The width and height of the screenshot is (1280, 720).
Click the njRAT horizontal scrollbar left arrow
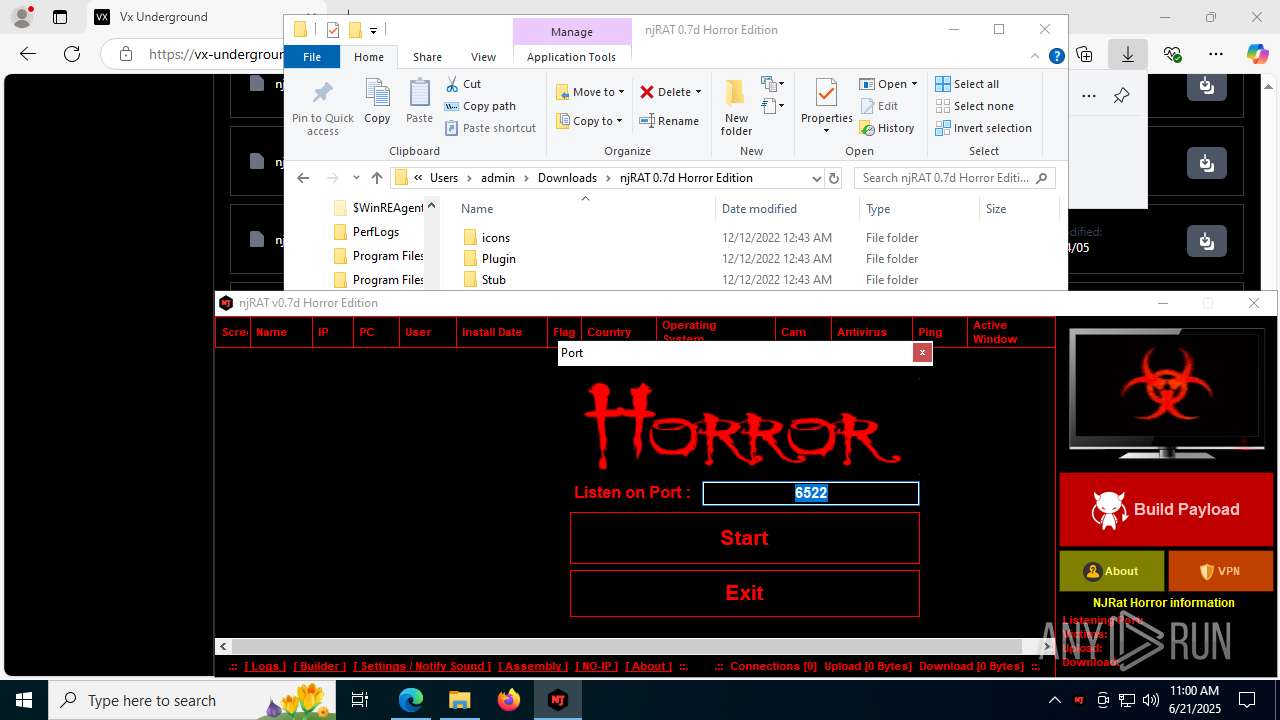point(223,647)
